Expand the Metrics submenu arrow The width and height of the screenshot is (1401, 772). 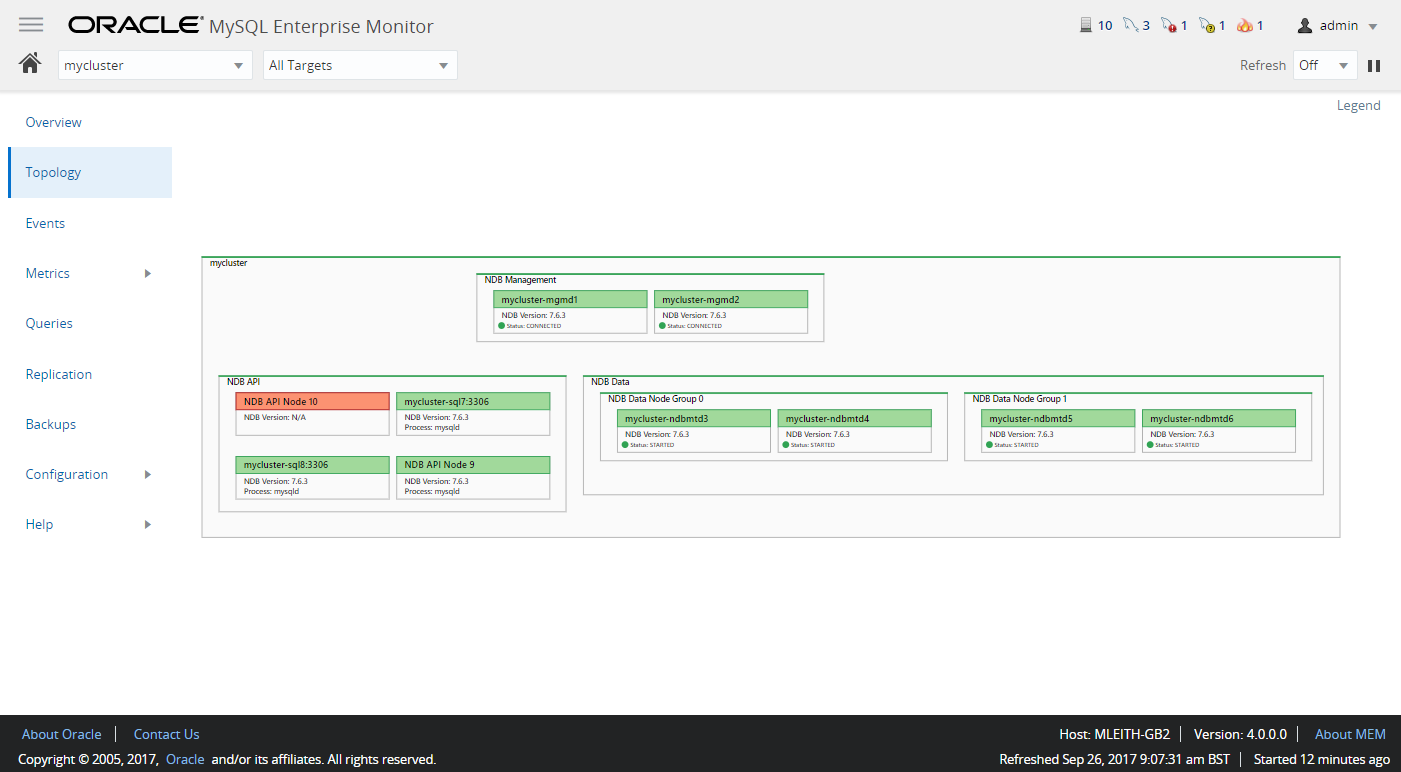coord(148,273)
